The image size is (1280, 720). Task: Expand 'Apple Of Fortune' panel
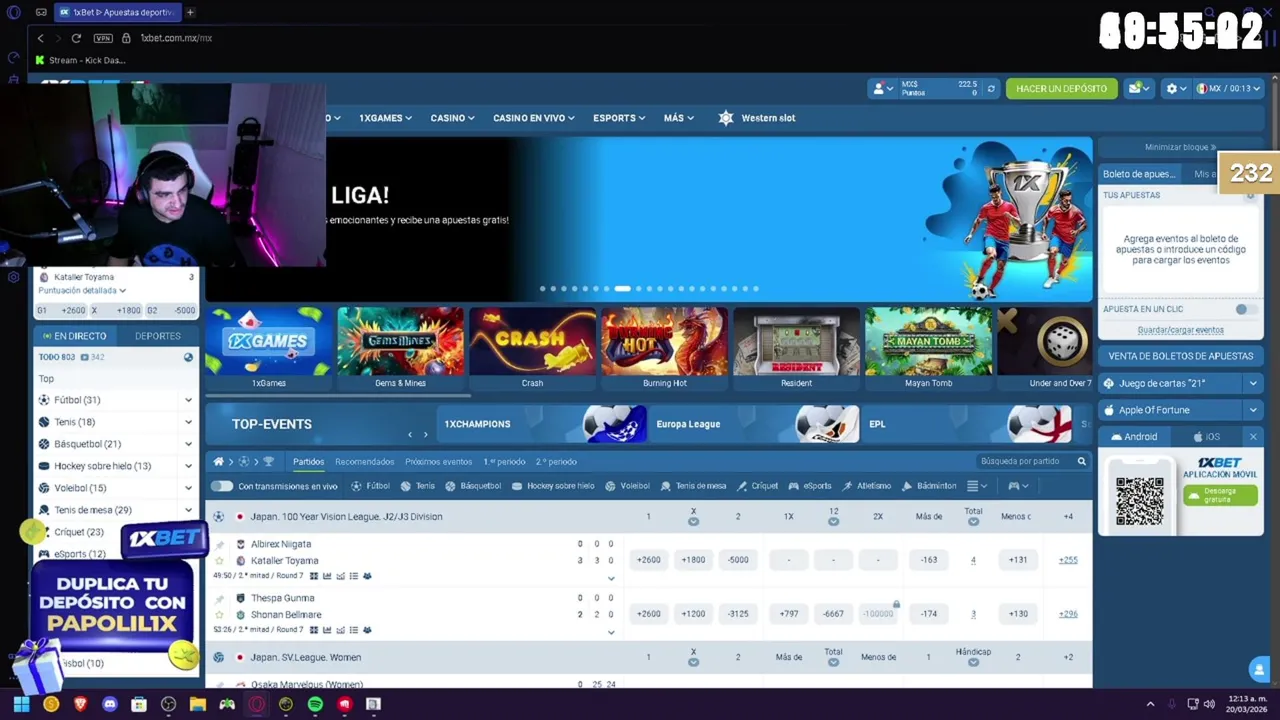point(1252,410)
